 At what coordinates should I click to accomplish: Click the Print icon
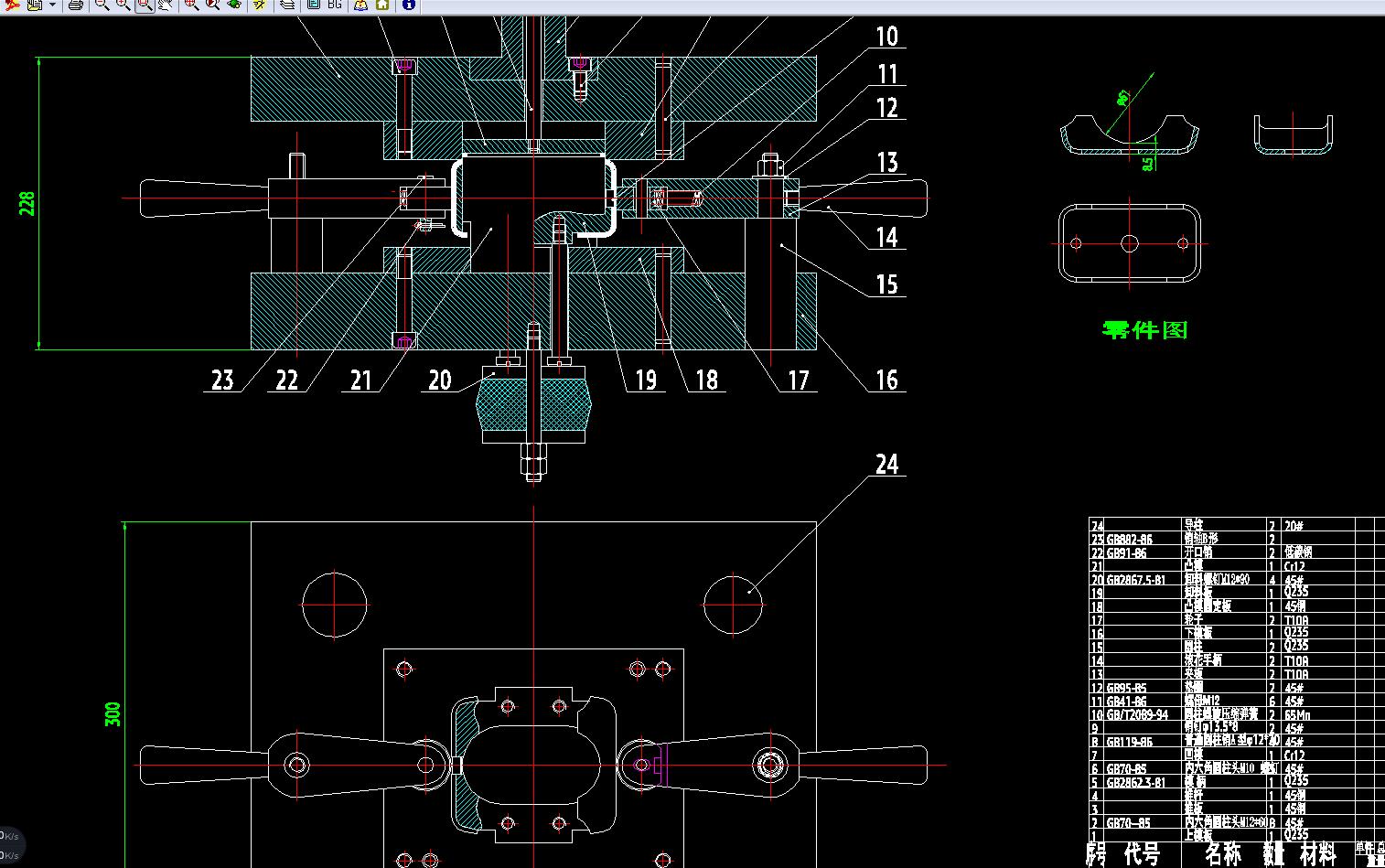(76, 5)
